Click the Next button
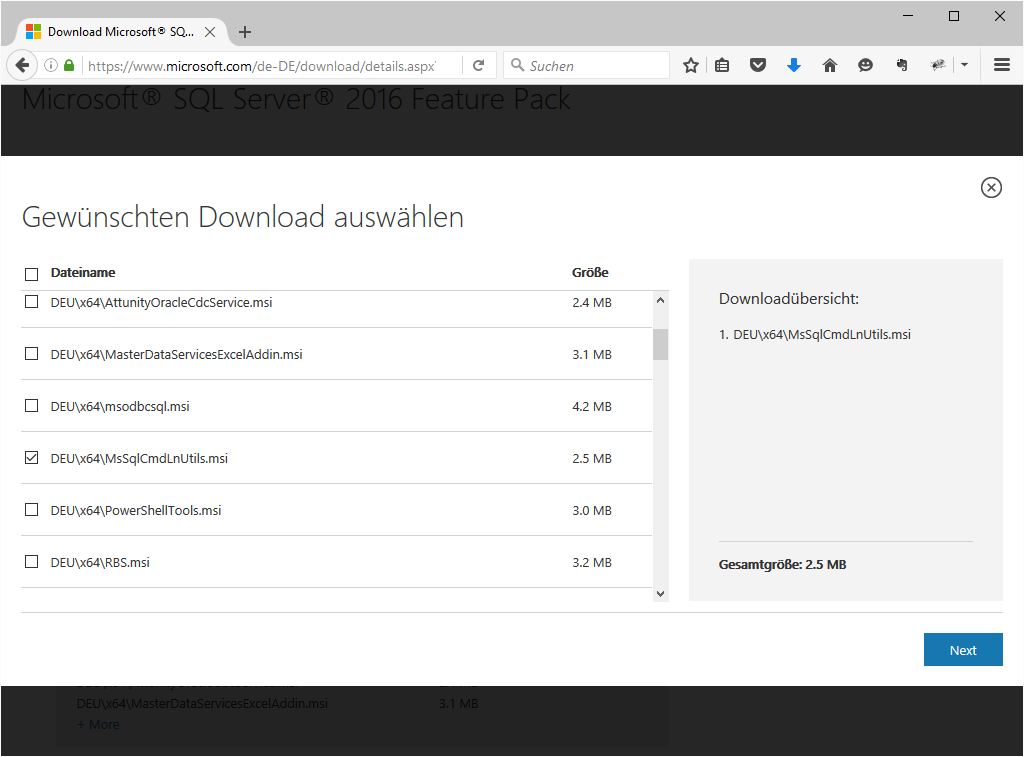Viewport: 1024px width, 757px height. click(x=963, y=650)
